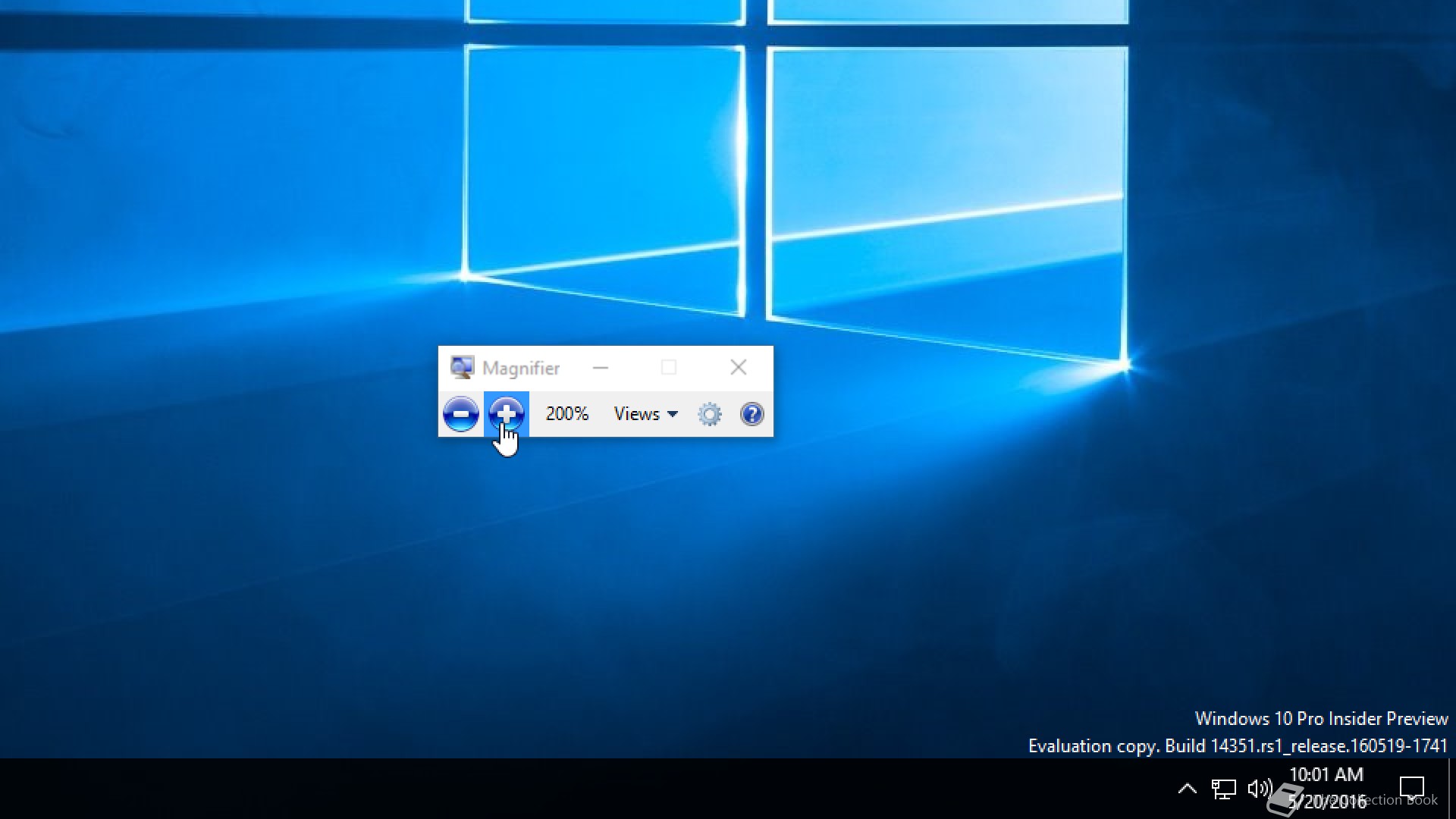Open the volume speaker tray icon
This screenshot has width=1456, height=819.
(x=1260, y=789)
